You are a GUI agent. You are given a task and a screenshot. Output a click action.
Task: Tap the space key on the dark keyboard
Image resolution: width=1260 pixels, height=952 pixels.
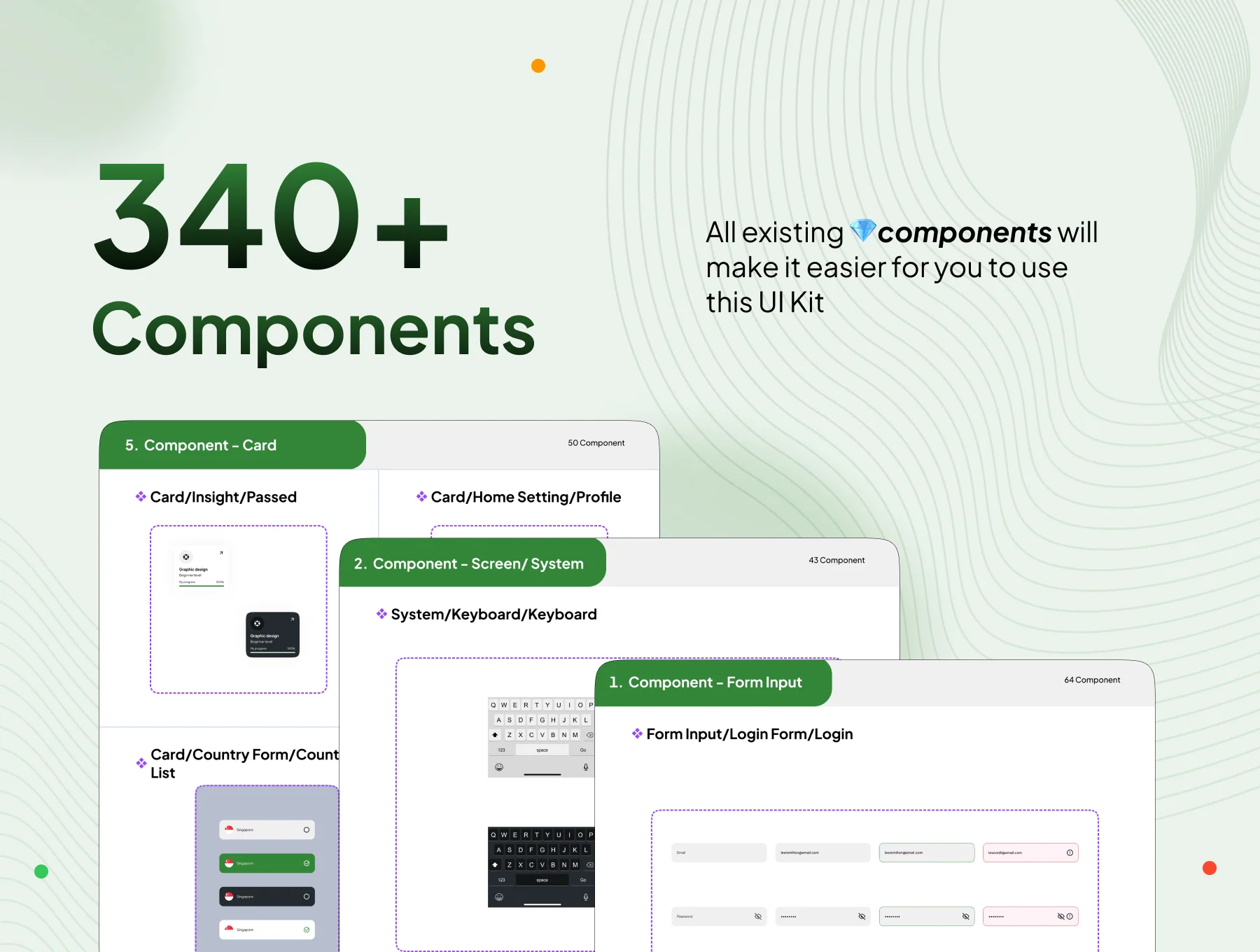click(542, 880)
